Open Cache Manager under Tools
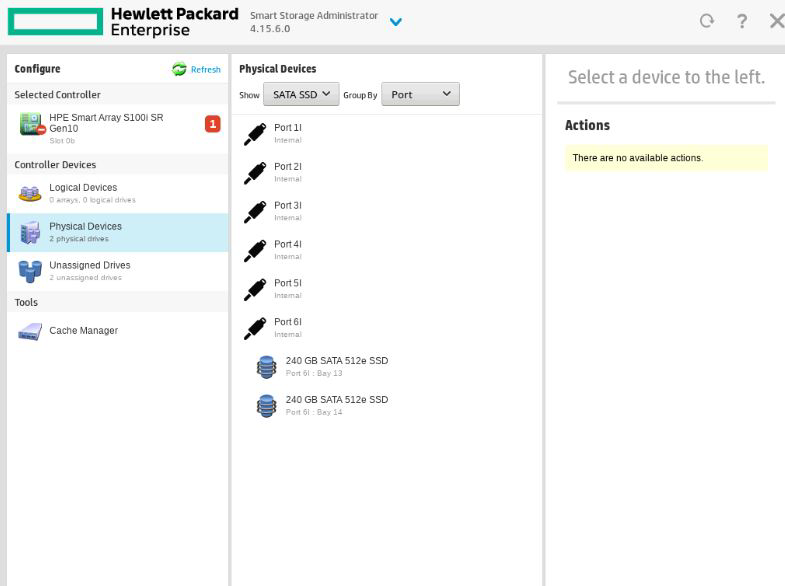This screenshot has width=785, height=586. [x=84, y=331]
